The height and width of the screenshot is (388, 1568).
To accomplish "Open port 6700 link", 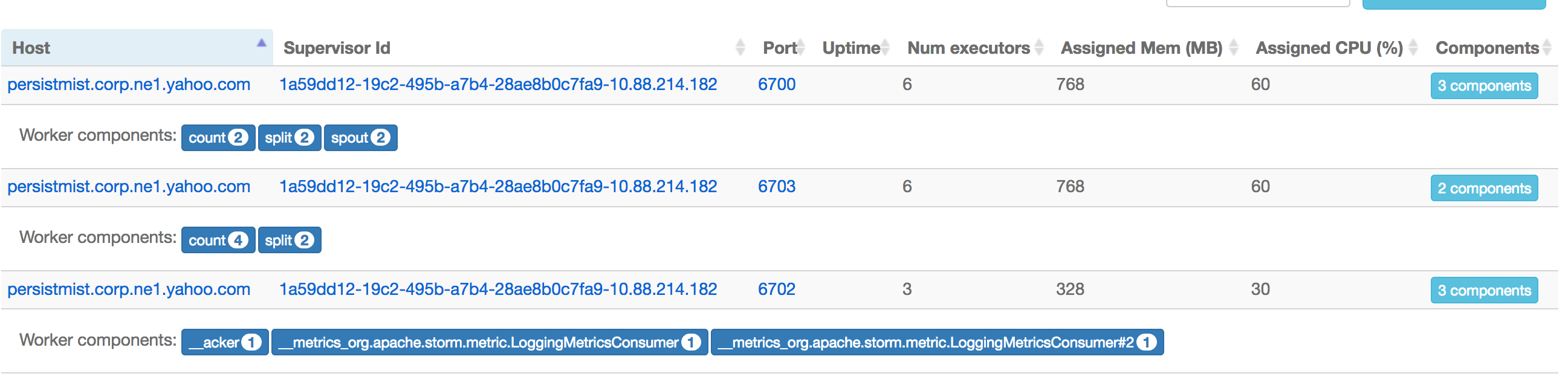I will 777,85.
